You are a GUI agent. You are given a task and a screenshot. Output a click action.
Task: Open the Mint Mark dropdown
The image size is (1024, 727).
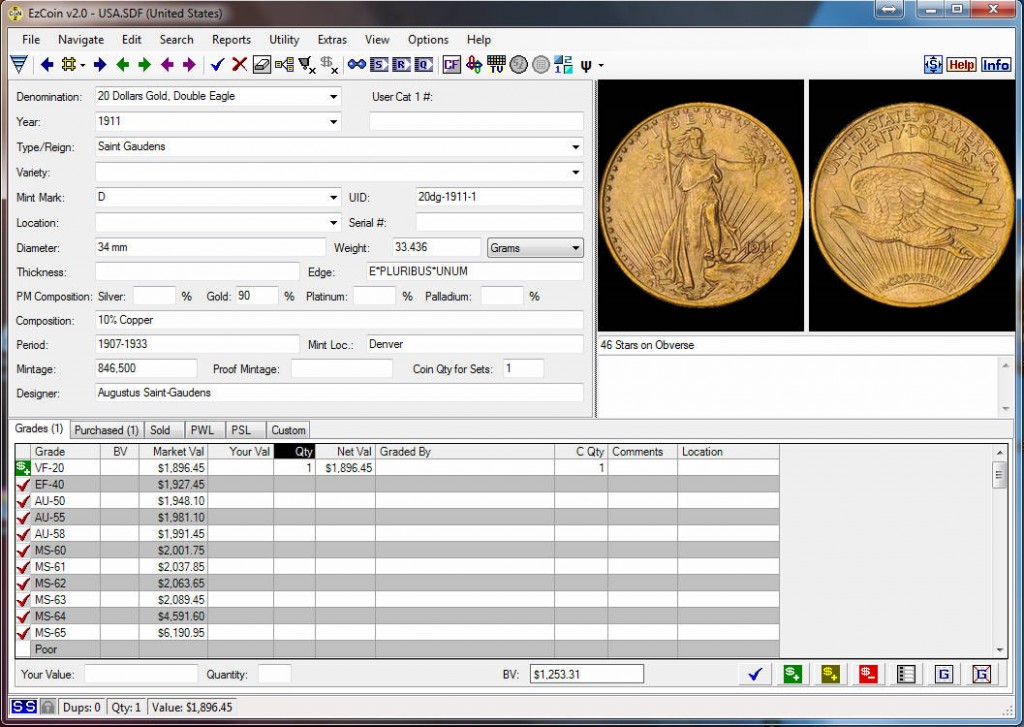[334, 198]
